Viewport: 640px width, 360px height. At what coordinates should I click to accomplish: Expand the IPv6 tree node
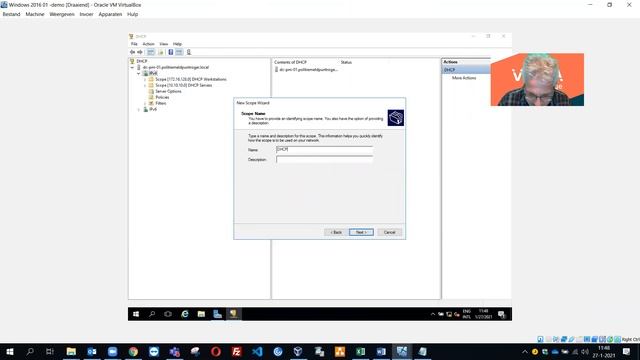139,109
